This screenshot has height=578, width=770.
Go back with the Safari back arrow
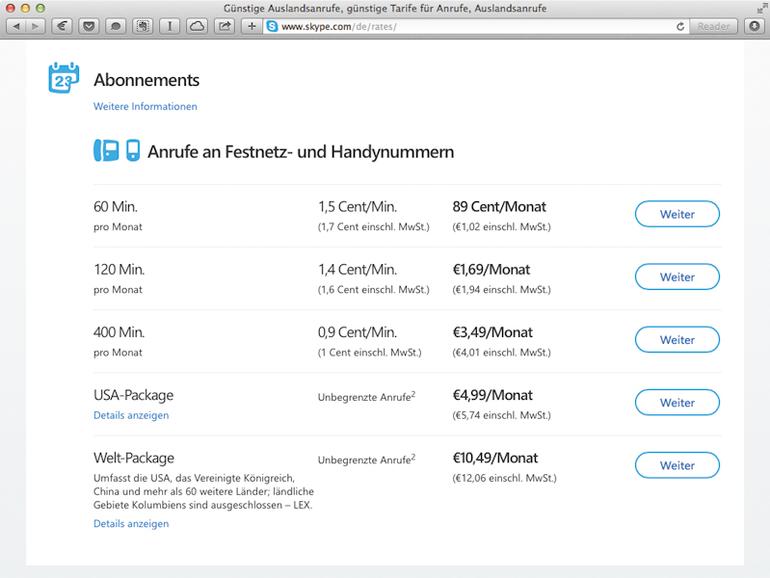pyautogui.click(x=16, y=26)
